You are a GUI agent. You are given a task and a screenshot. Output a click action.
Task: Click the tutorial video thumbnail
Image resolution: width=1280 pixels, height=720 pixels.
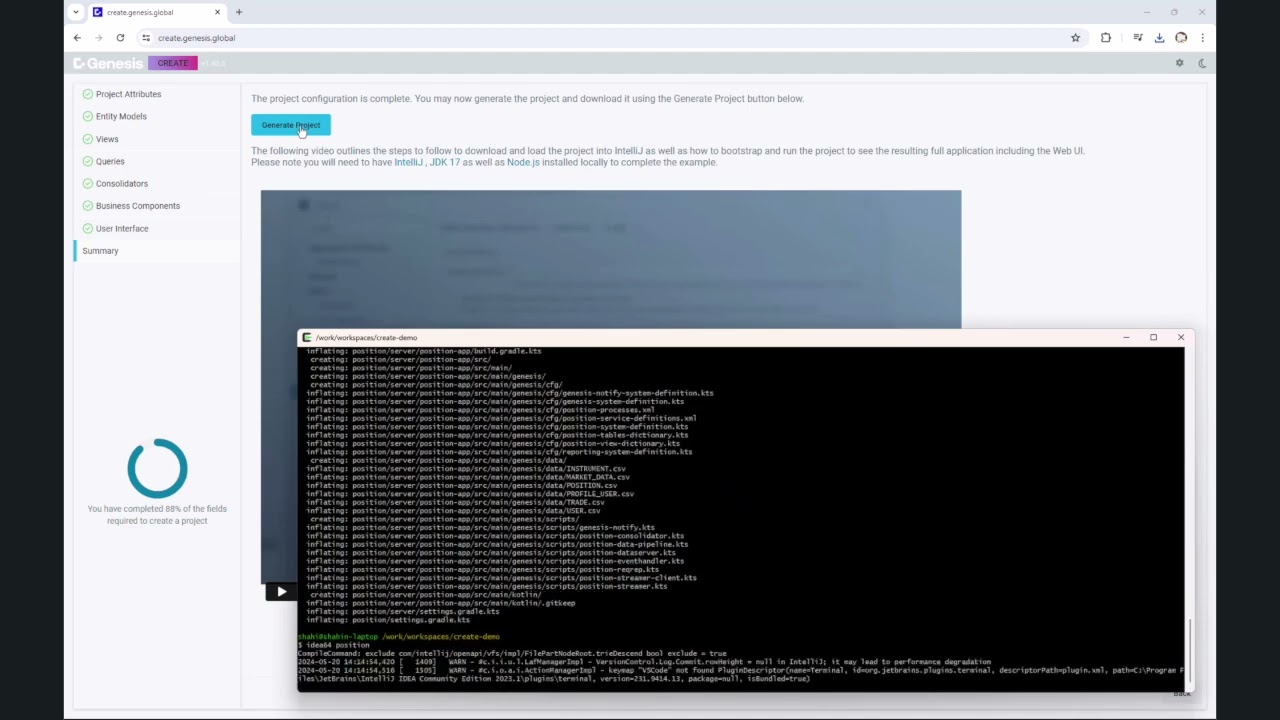pos(611,260)
